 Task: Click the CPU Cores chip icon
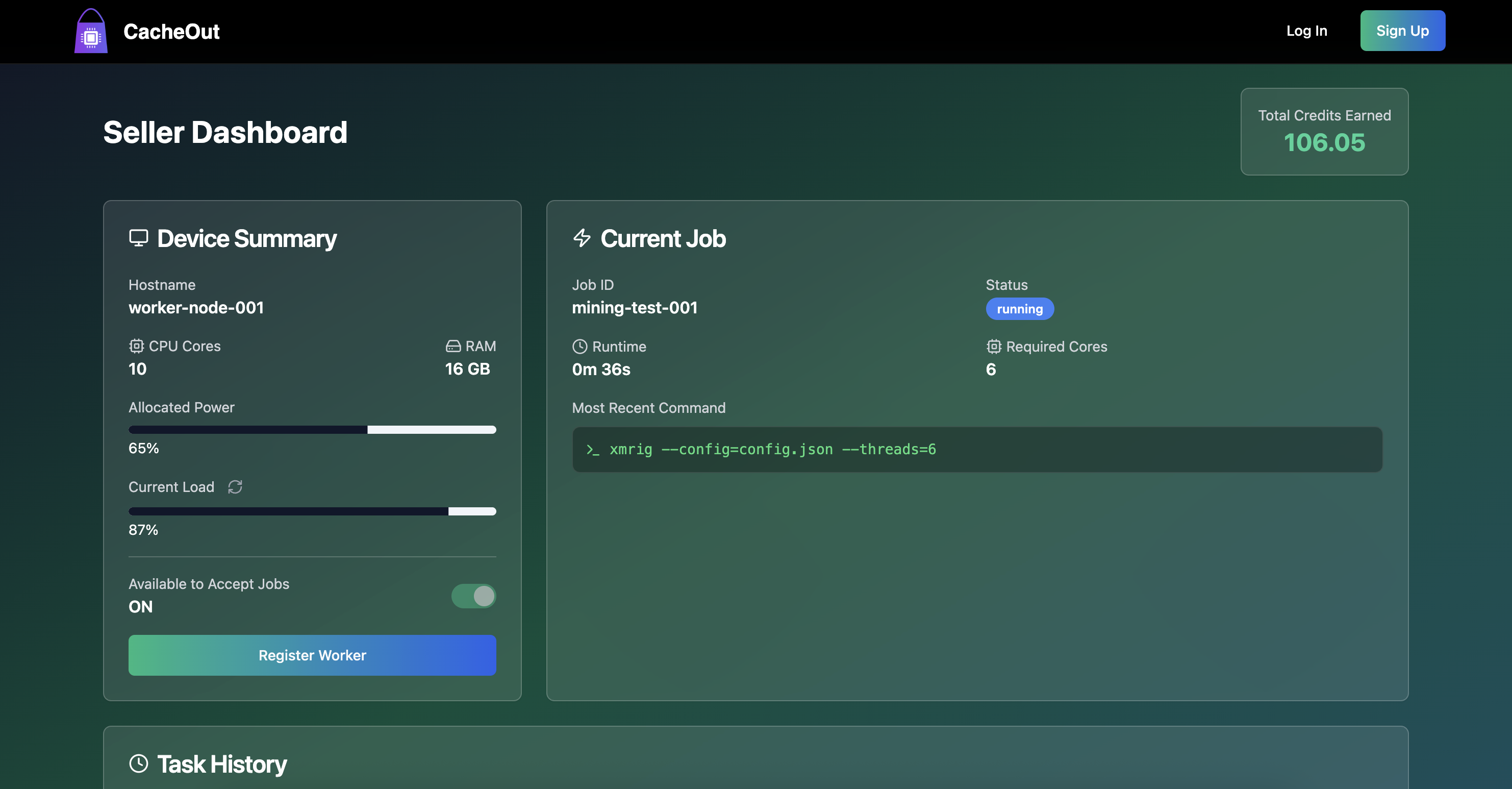(x=136, y=346)
